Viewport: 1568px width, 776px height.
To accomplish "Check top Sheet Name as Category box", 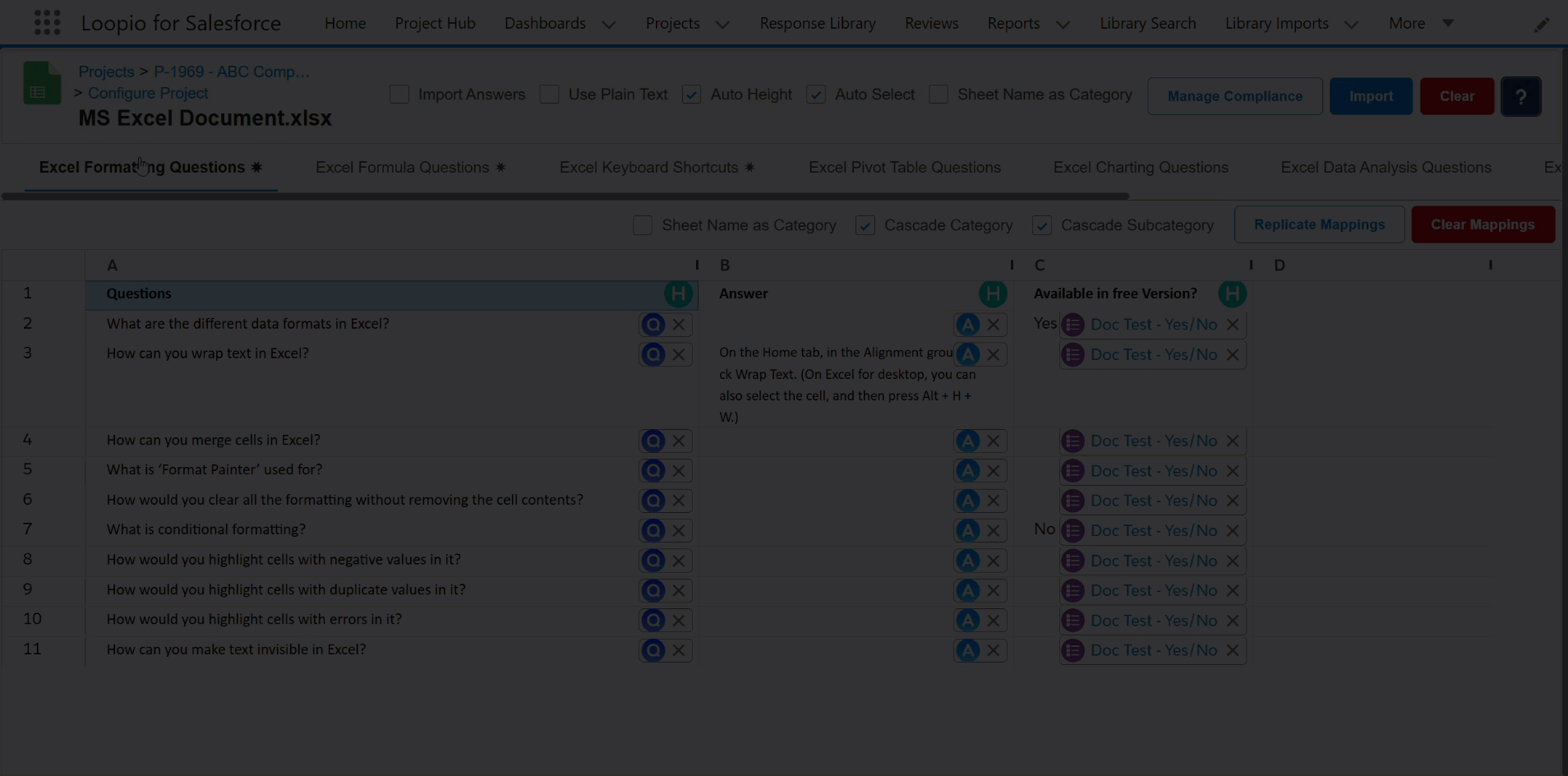I will pos(938,95).
